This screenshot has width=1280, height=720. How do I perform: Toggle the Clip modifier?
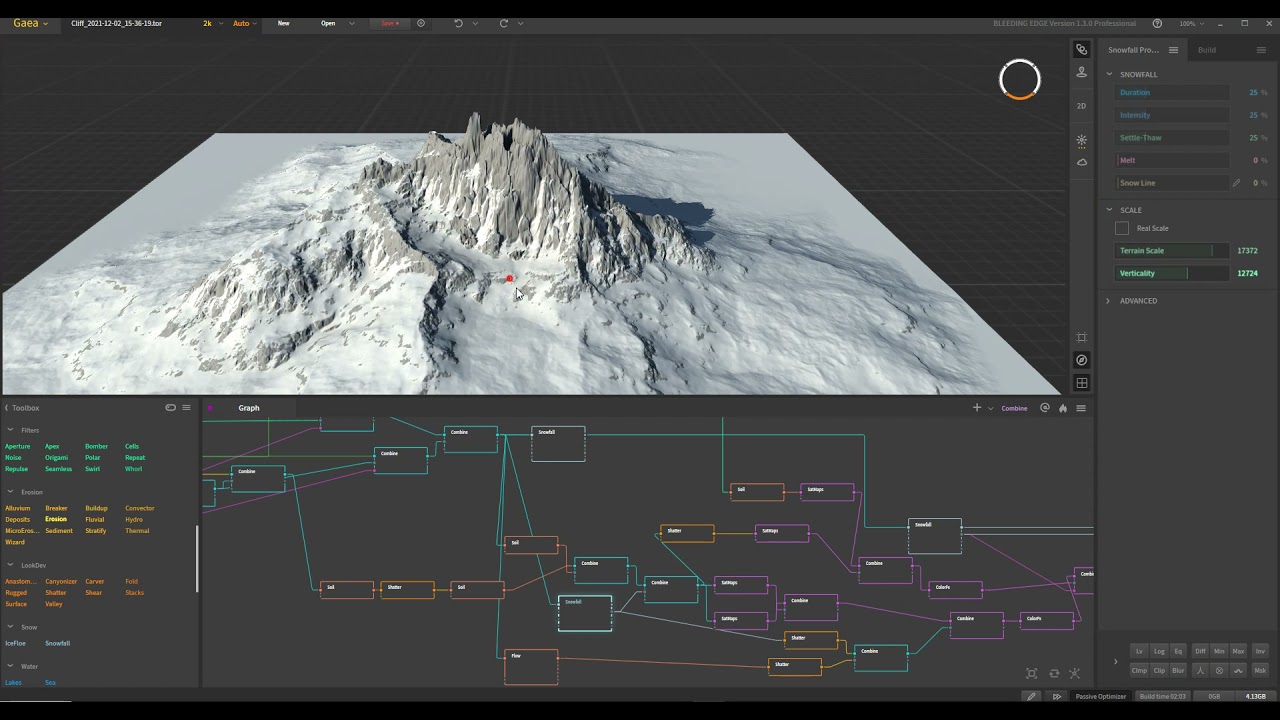point(1159,670)
